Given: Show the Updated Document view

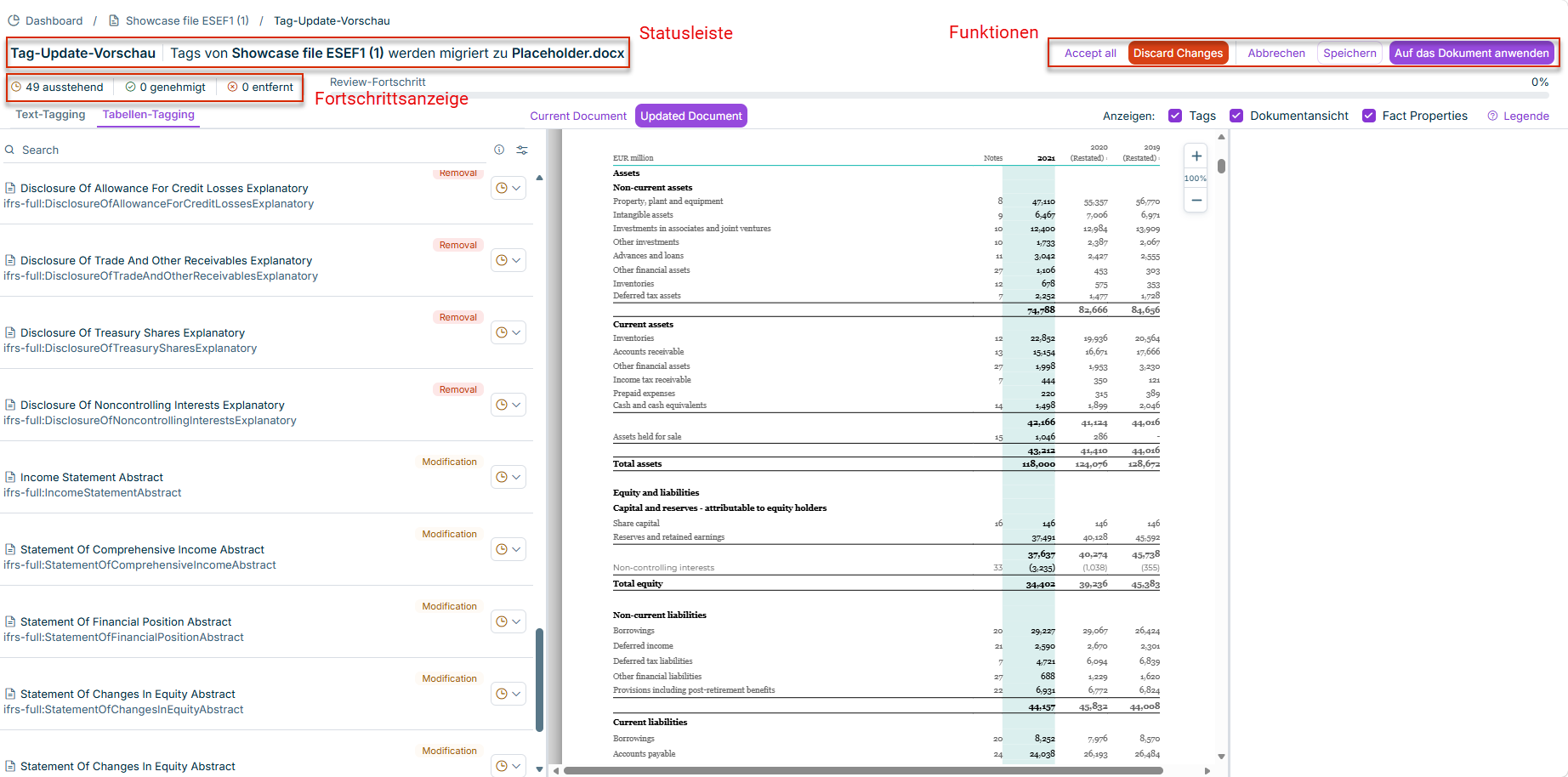Looking at the screenshot, I should pos(691,116).
